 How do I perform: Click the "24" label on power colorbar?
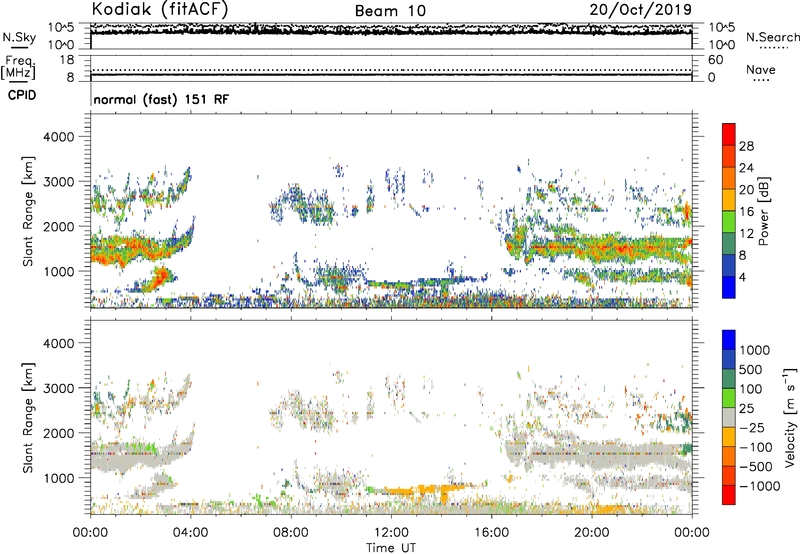coord(746,168)
